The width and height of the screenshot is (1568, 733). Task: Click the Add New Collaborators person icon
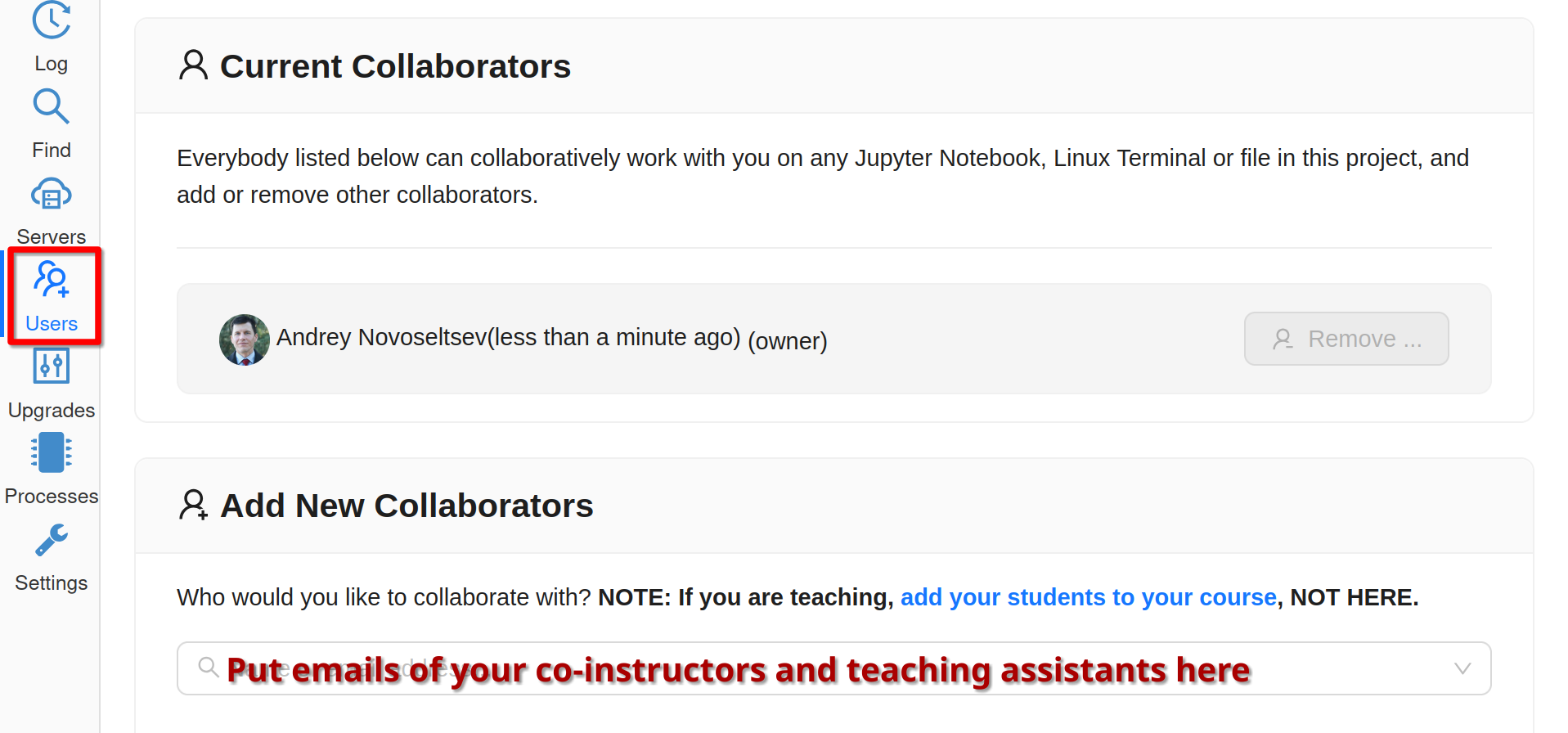(193, 505)
